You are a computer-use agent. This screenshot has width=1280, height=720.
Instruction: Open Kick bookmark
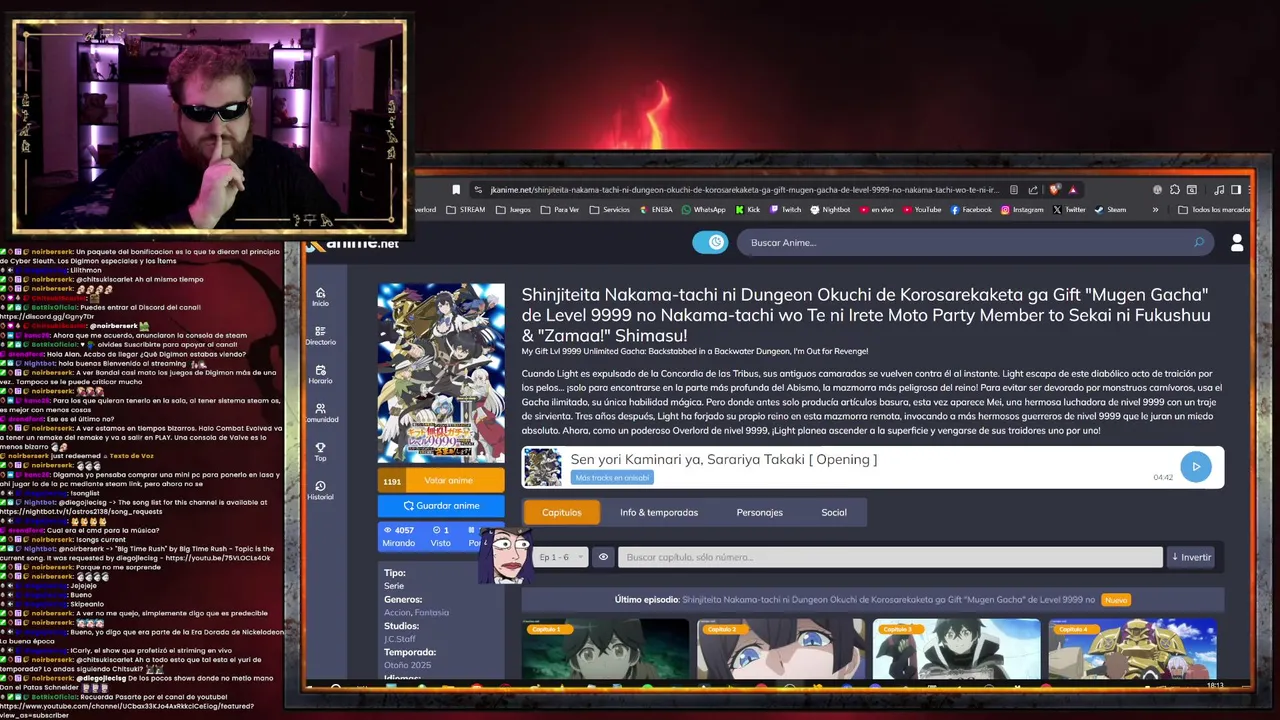pyautogui.click(x=748, y=210)
